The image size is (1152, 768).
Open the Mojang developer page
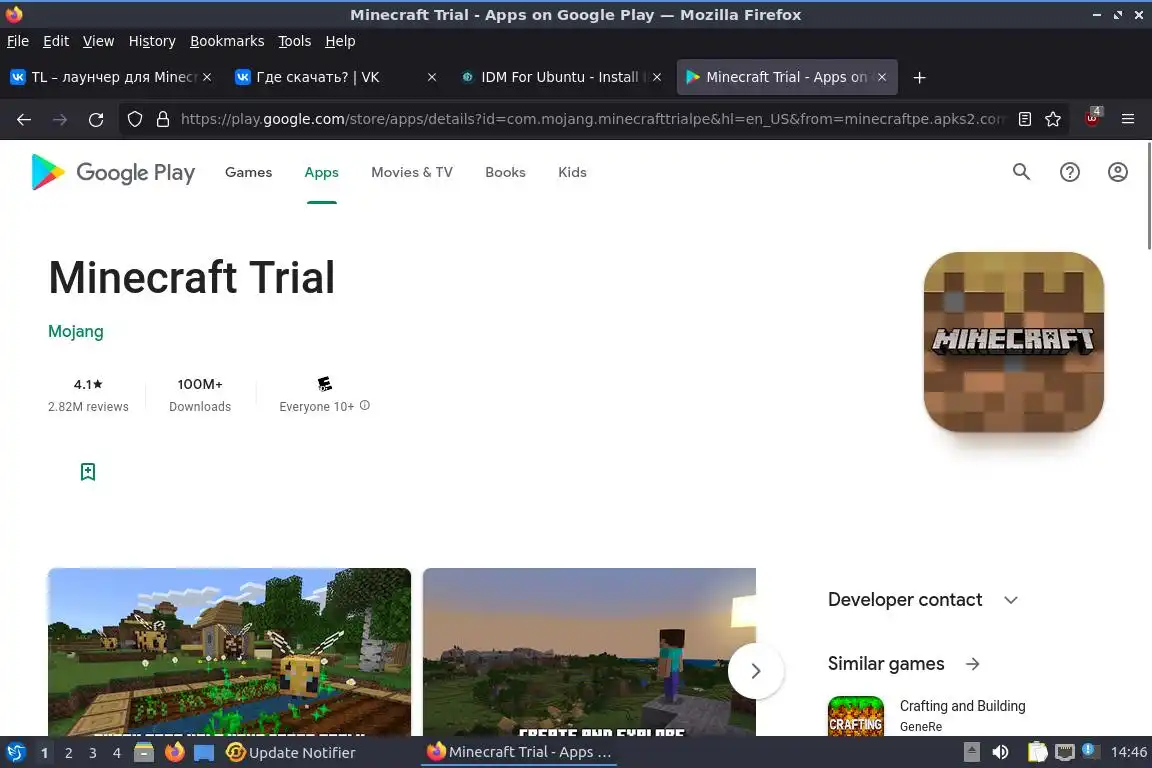(76, 331)
